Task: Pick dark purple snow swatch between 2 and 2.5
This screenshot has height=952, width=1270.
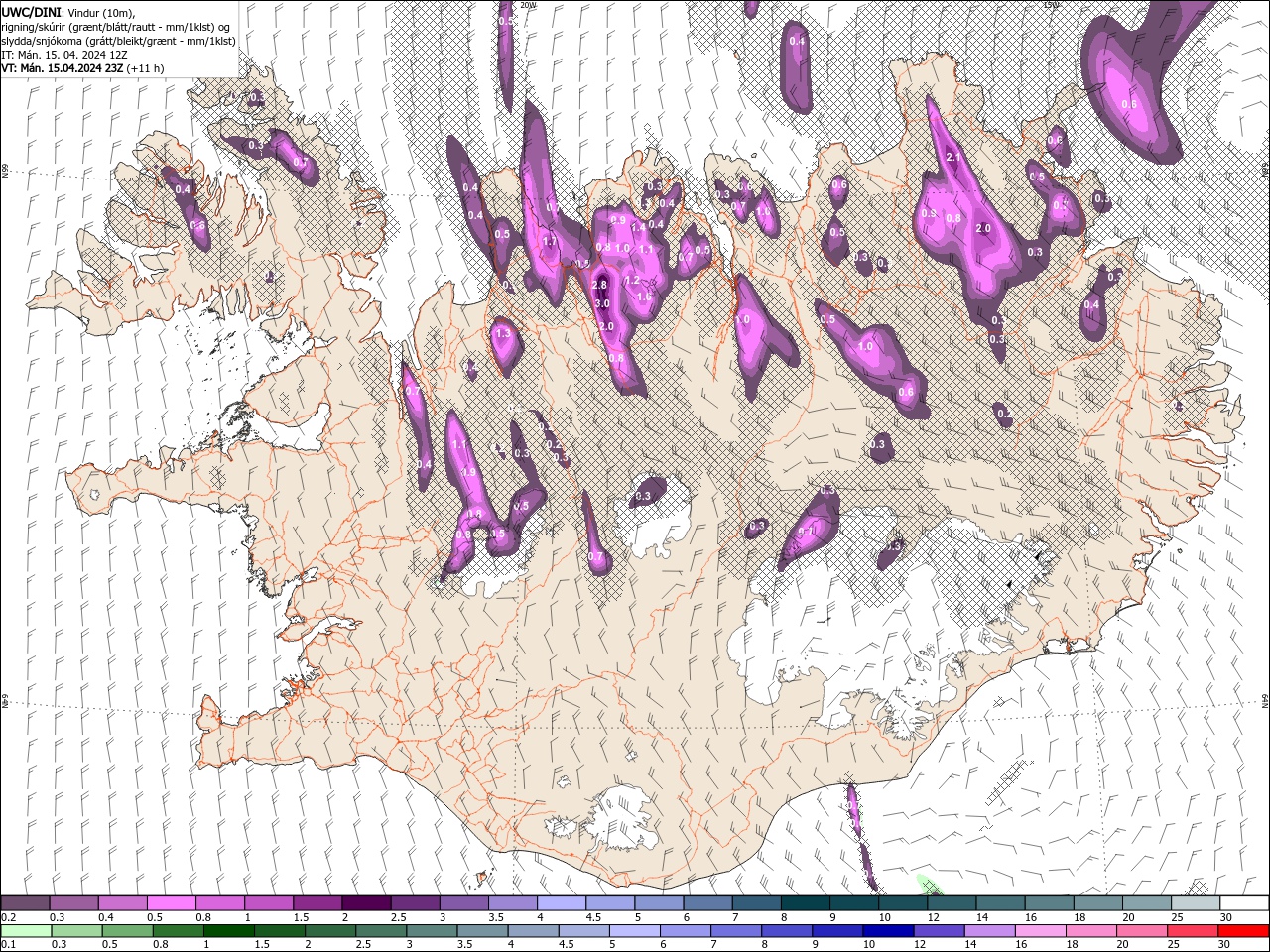Action: pos(366,903)
